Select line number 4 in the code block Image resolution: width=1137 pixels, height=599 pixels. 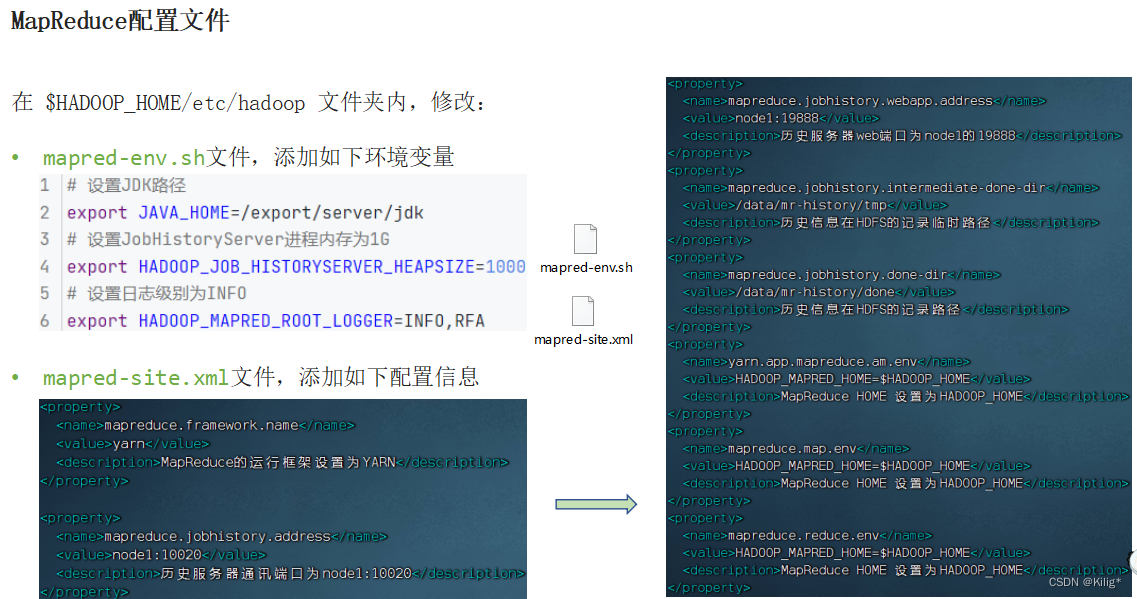click(47, 266)
